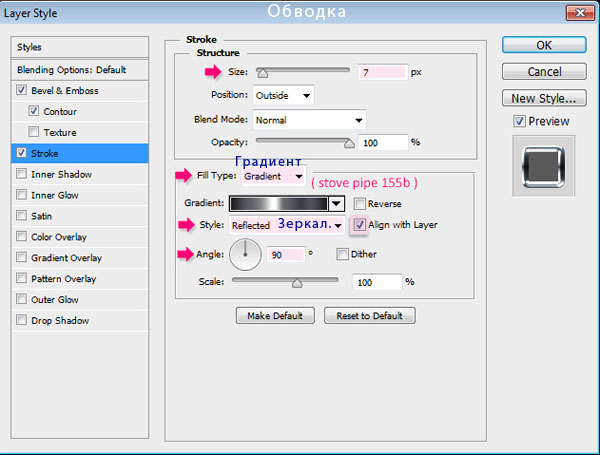600x455 pixels.
Task: Select the Inner Glow entry label
Action: [x=55, y=195]
